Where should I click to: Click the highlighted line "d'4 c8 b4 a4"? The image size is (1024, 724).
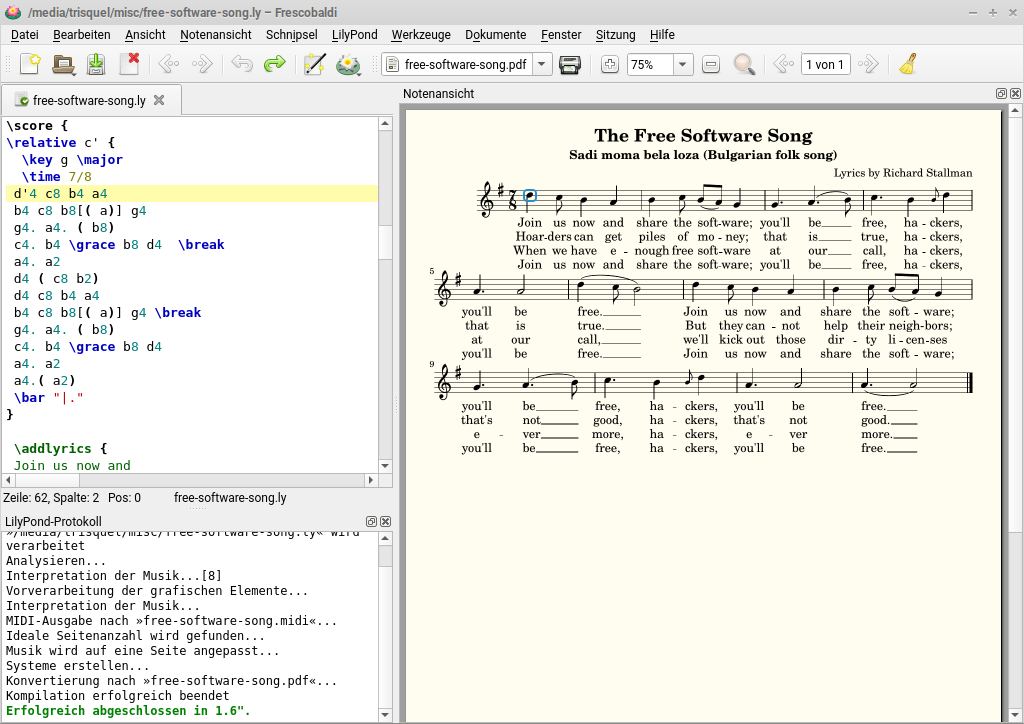[191, 193]
